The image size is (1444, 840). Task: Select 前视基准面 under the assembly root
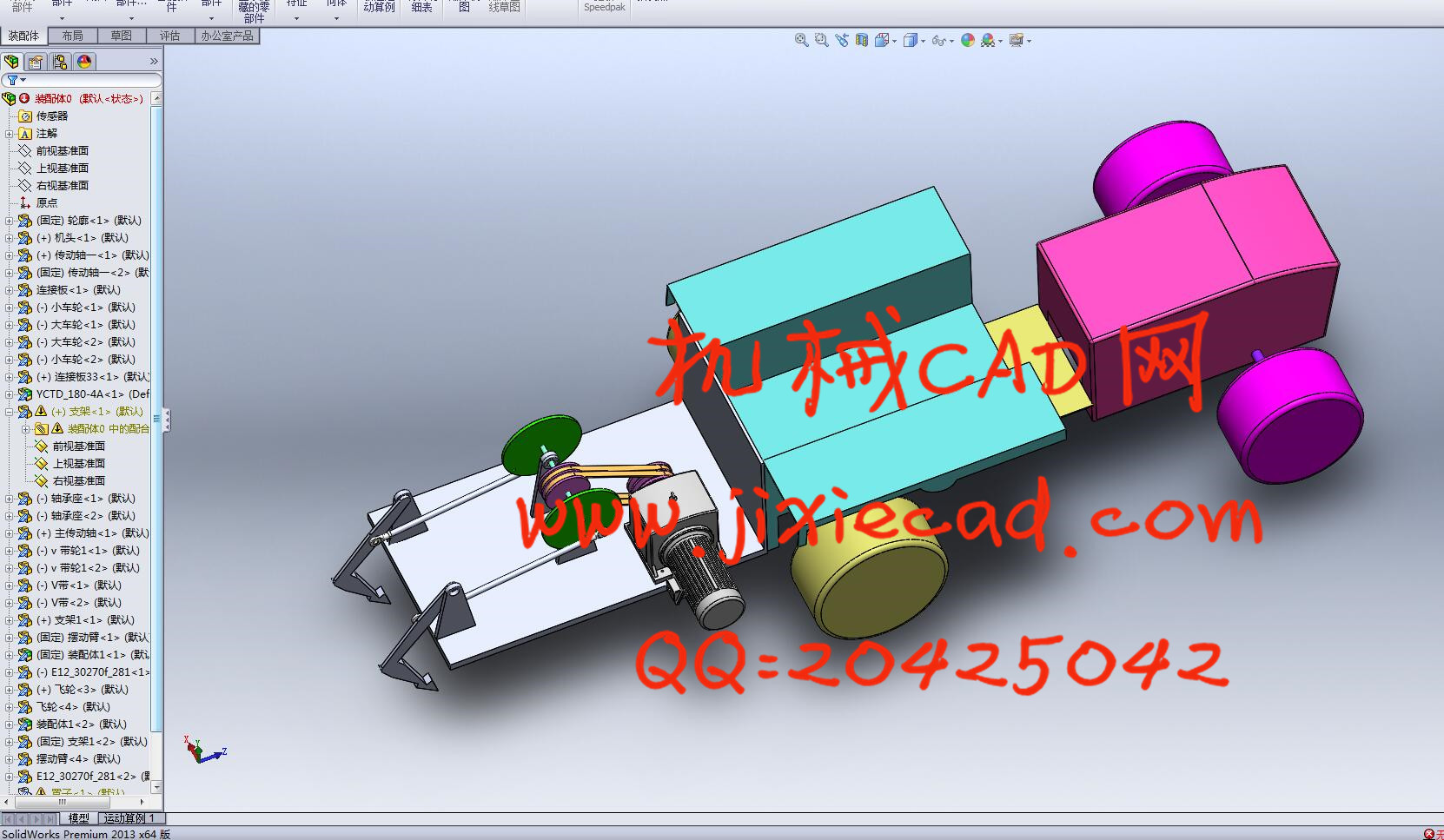(62, 151)
